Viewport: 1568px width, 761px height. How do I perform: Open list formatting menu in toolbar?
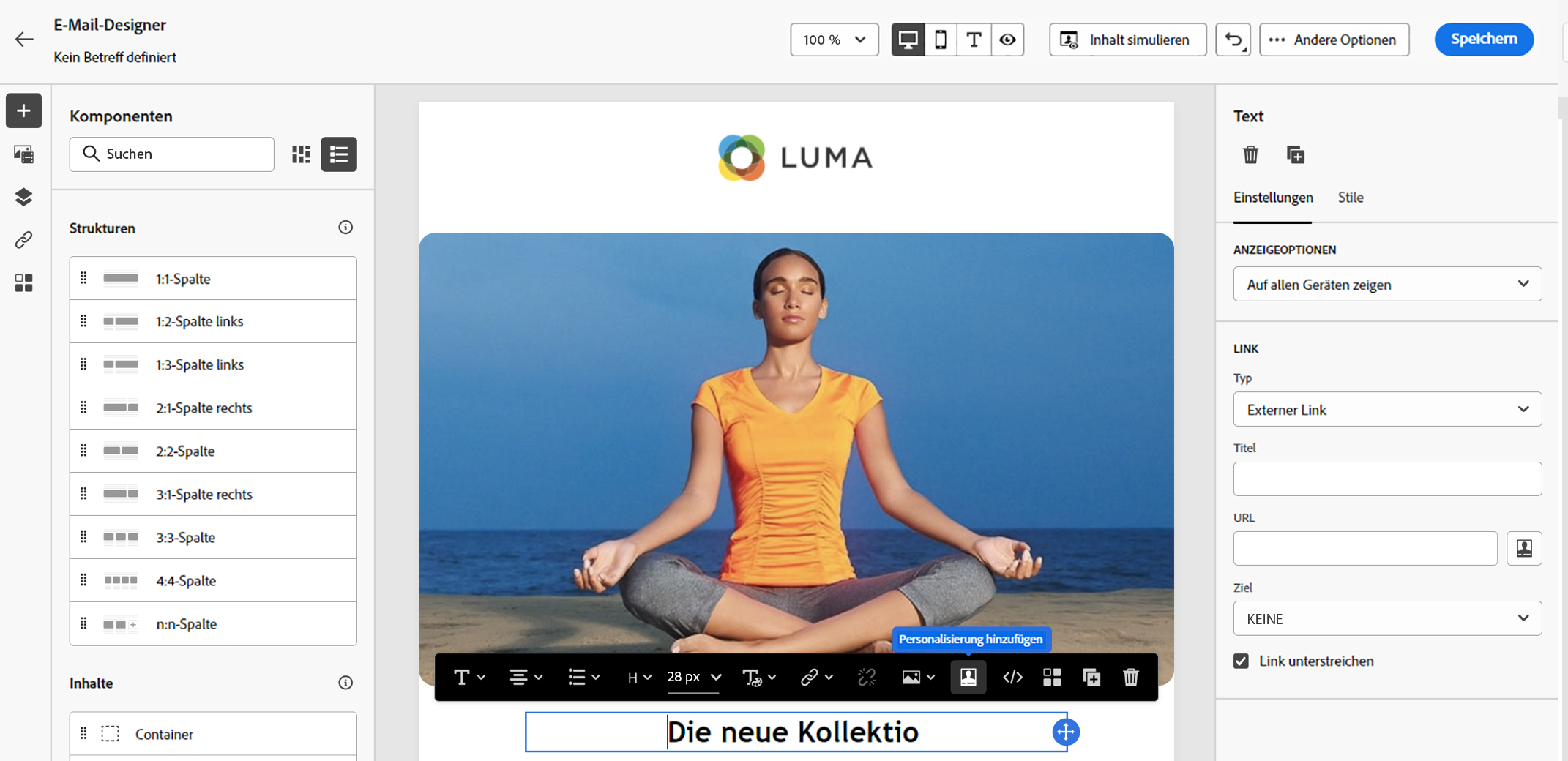point(583,678)
